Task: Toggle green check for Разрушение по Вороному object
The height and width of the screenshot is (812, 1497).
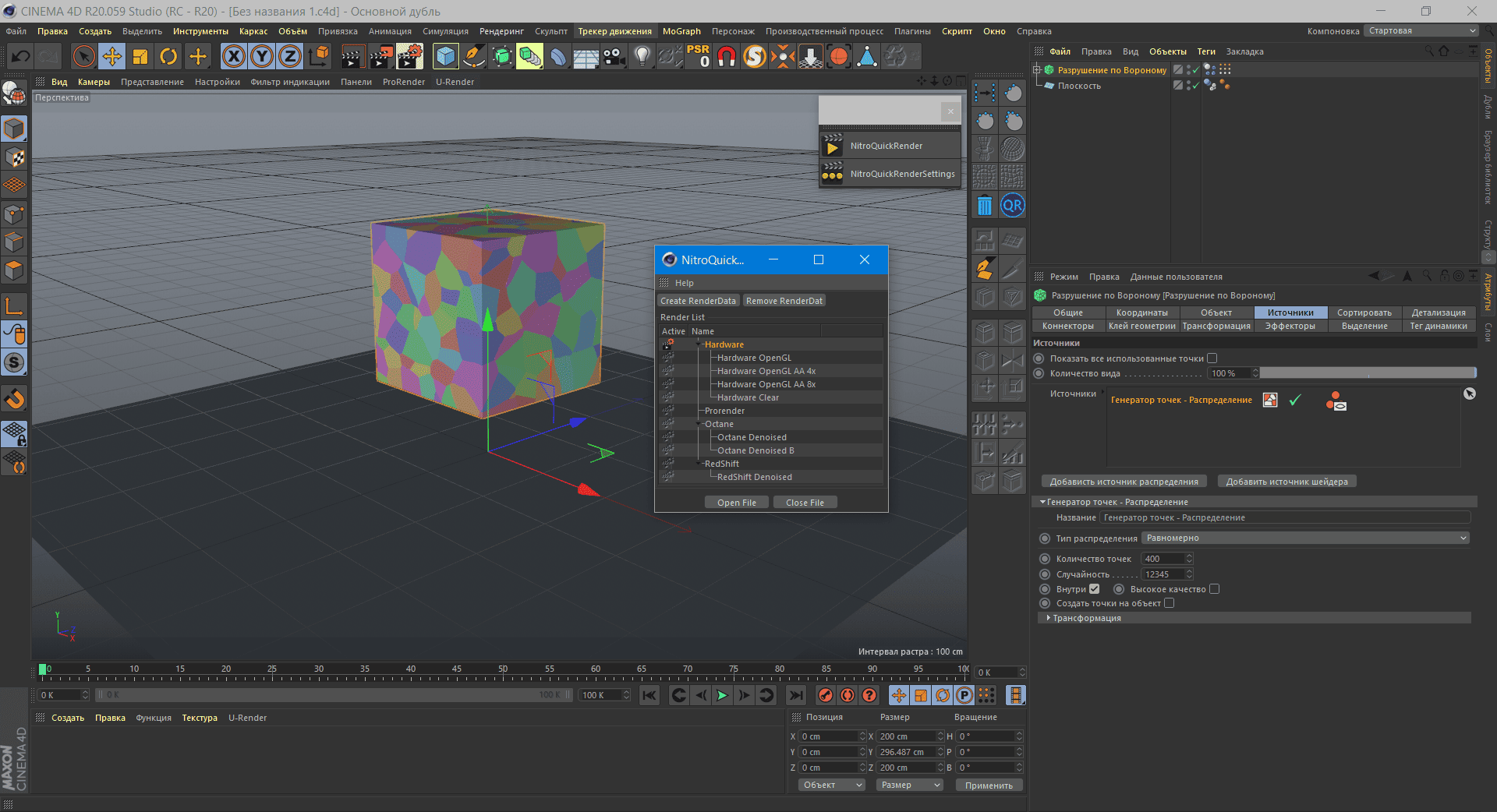Action: 1194,70
